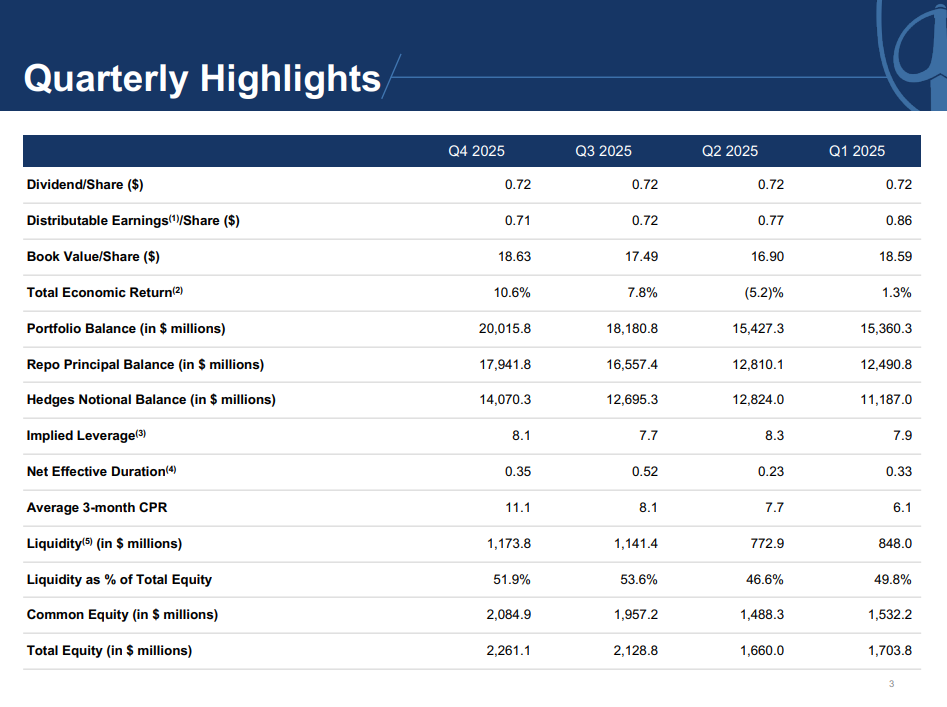Click the page number 3 in the footer
Image resolution: width=947 pixels, height=707 pixels.
pyautogui.click(x=890, y=685)
